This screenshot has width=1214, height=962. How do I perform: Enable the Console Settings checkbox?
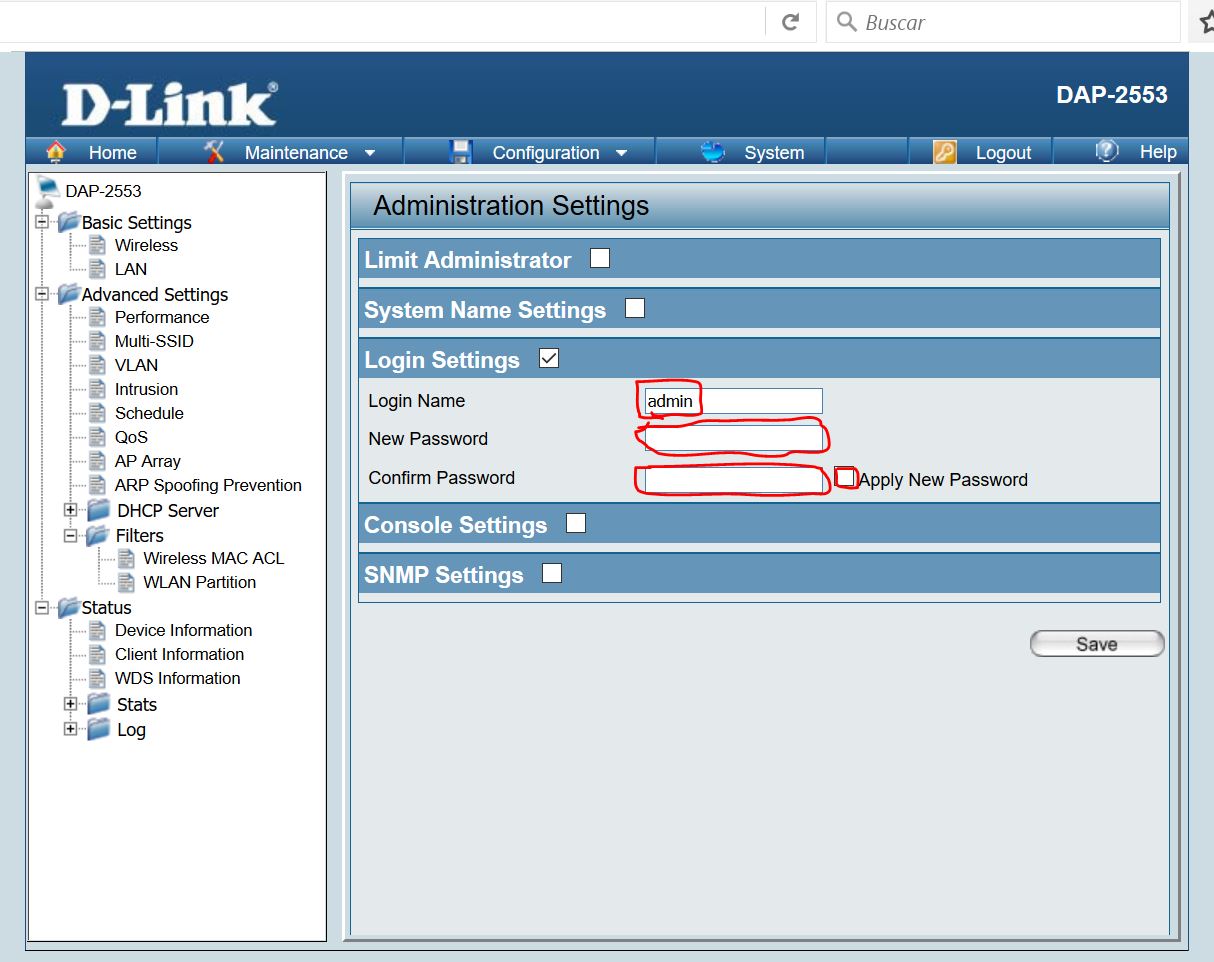click(x=576, y=523)
